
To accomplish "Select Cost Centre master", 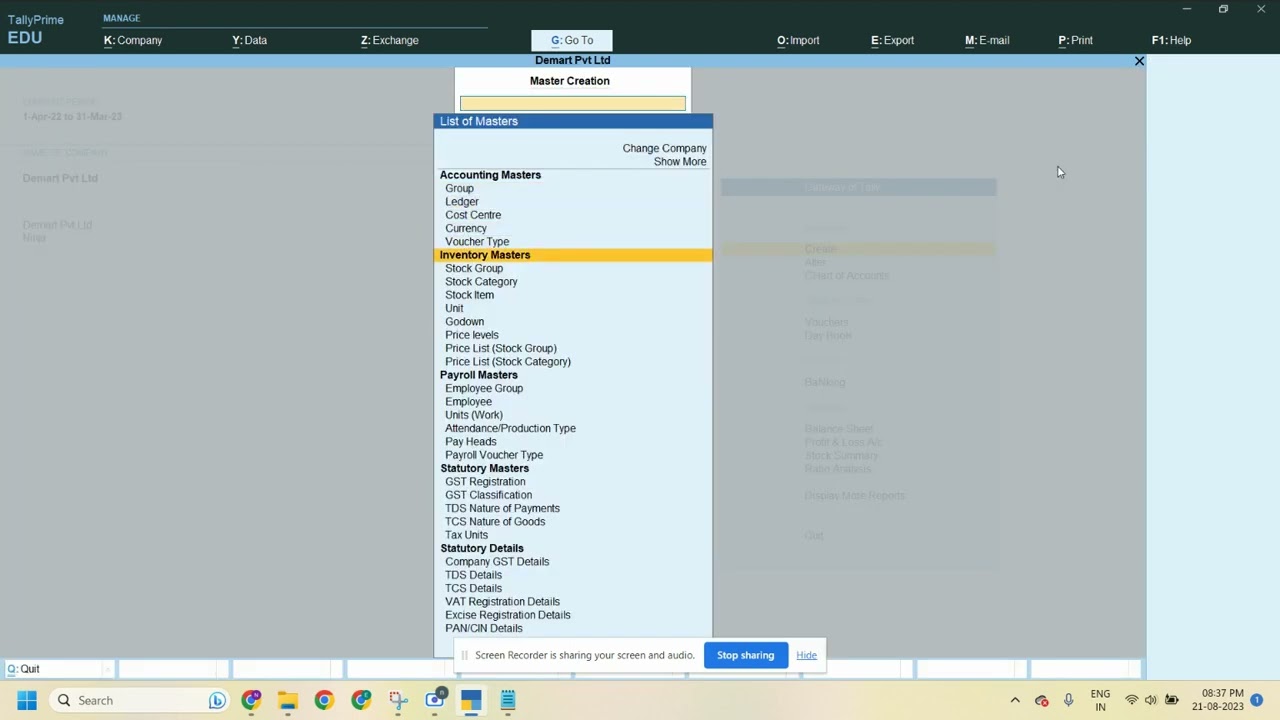I will click(473, 215).
